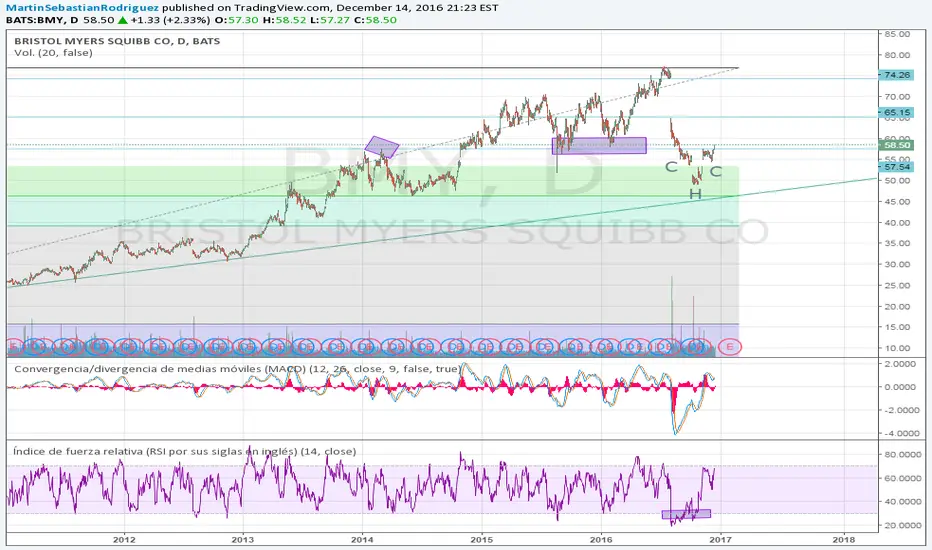Click the 2015 time axis label

pyautogui.click(x=481, y=540)
